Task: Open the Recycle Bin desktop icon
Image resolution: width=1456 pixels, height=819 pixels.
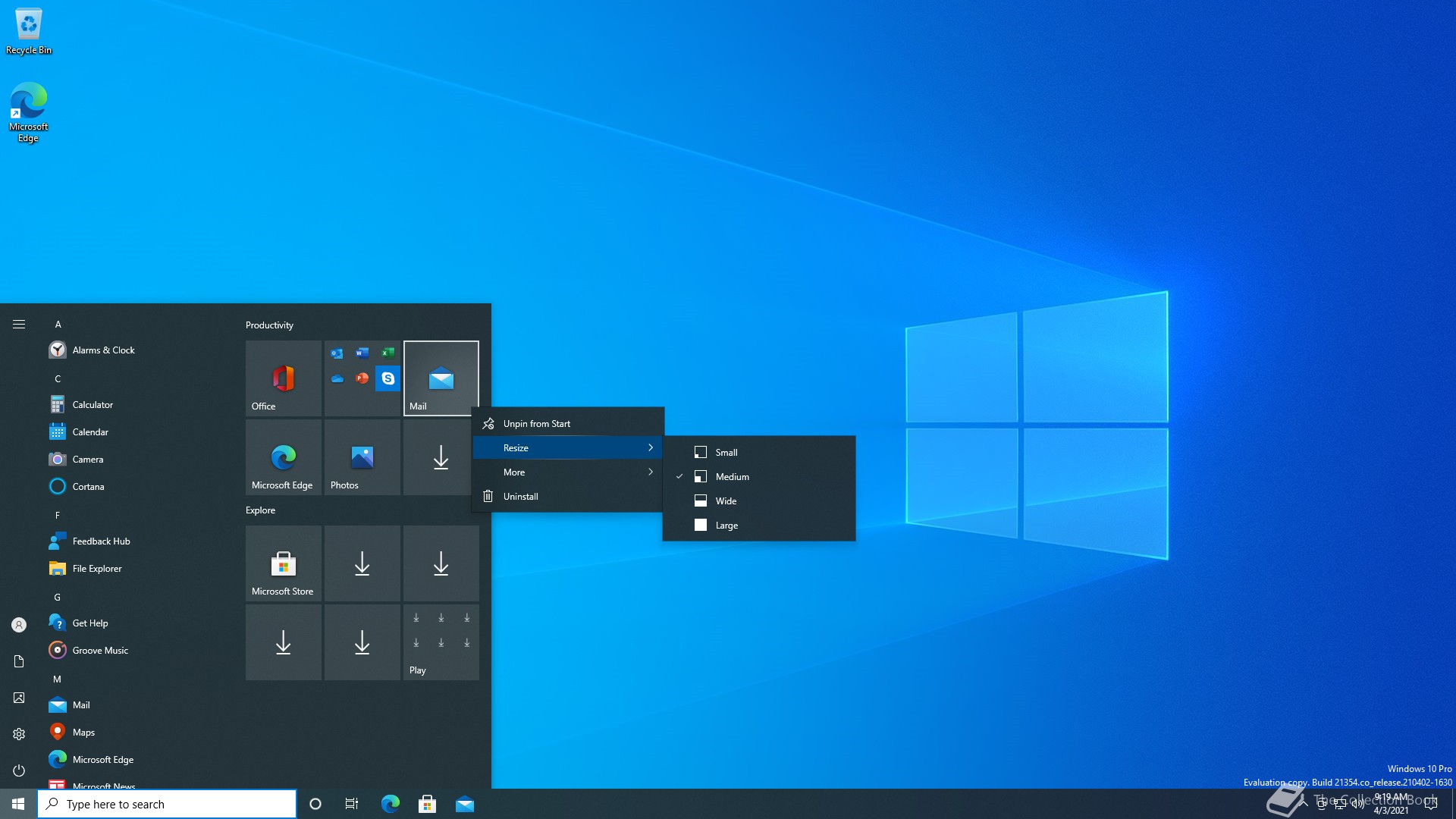Action: [x=29, y=31]
